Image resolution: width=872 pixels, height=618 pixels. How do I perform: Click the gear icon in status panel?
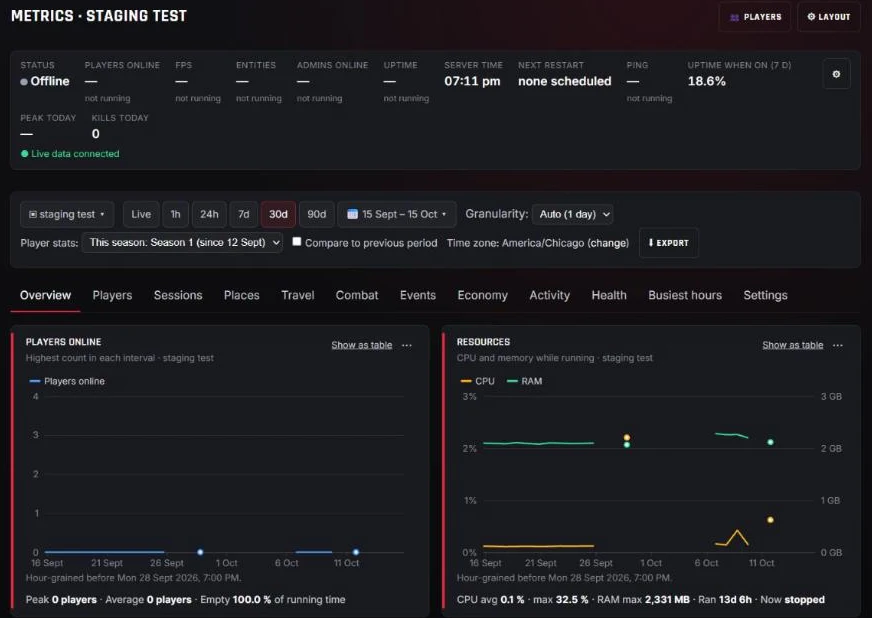pyautogui.click(x=836, y=74)
